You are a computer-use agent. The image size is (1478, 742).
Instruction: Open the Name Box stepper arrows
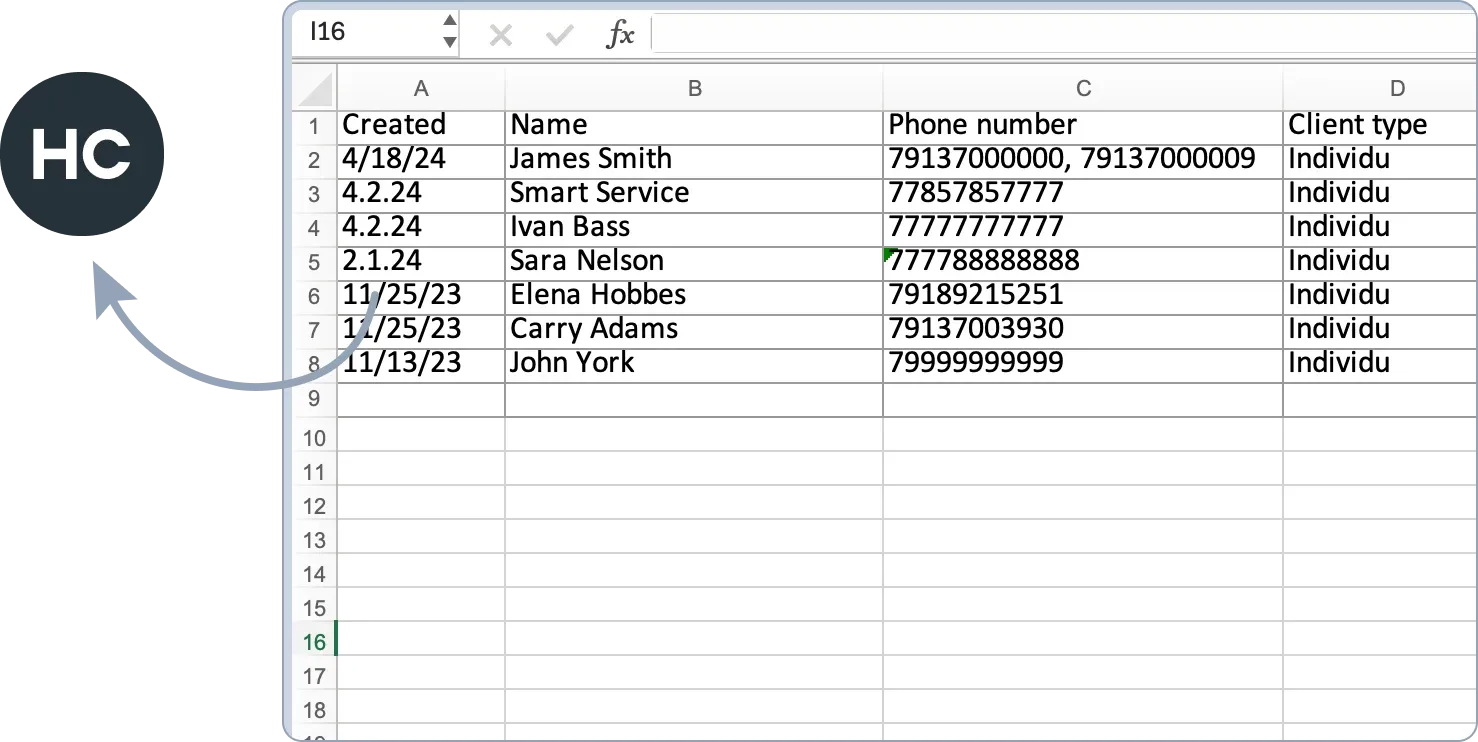click(449, 32)
